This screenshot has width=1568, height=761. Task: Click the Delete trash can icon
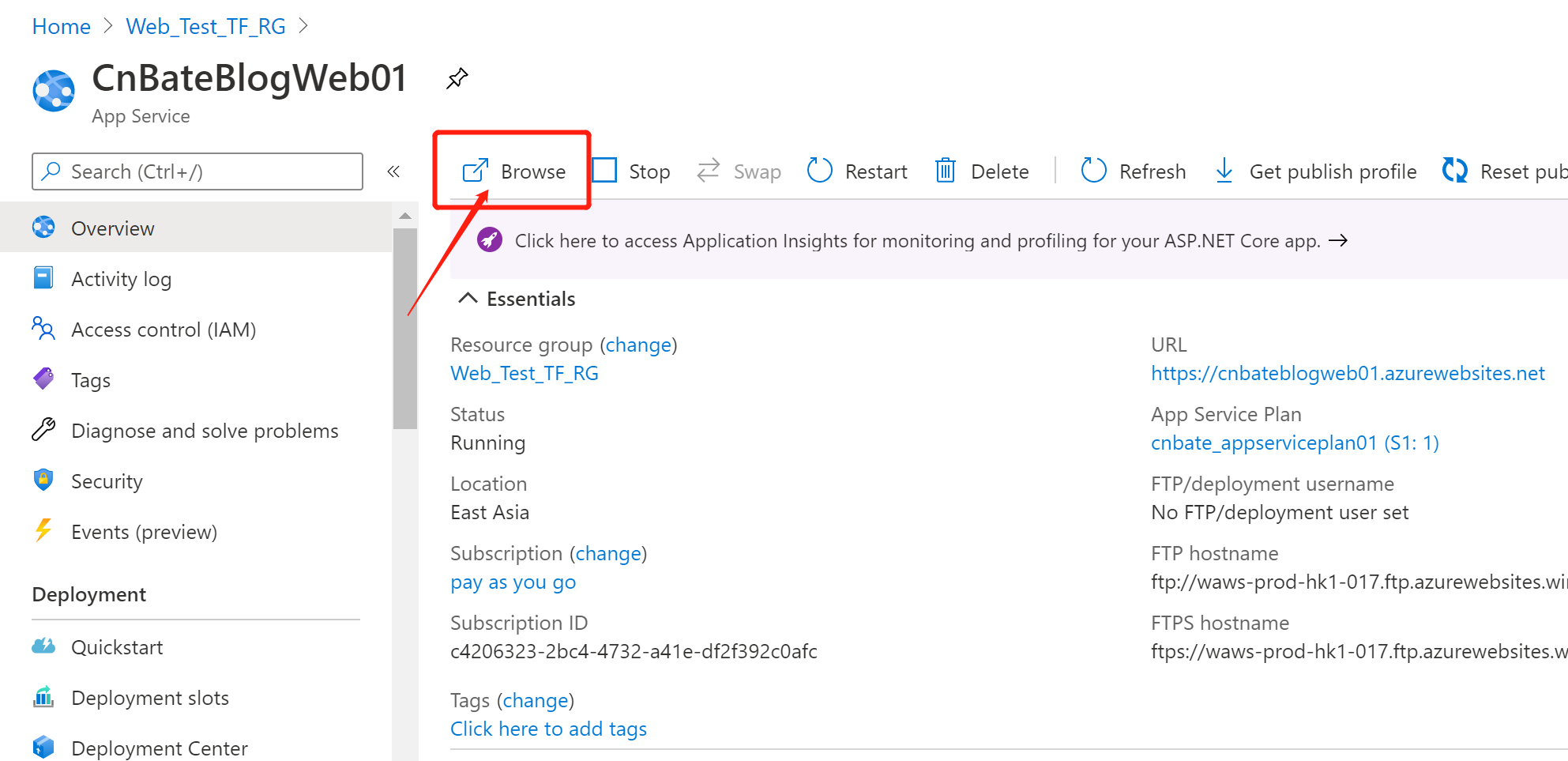click(946, 171)
